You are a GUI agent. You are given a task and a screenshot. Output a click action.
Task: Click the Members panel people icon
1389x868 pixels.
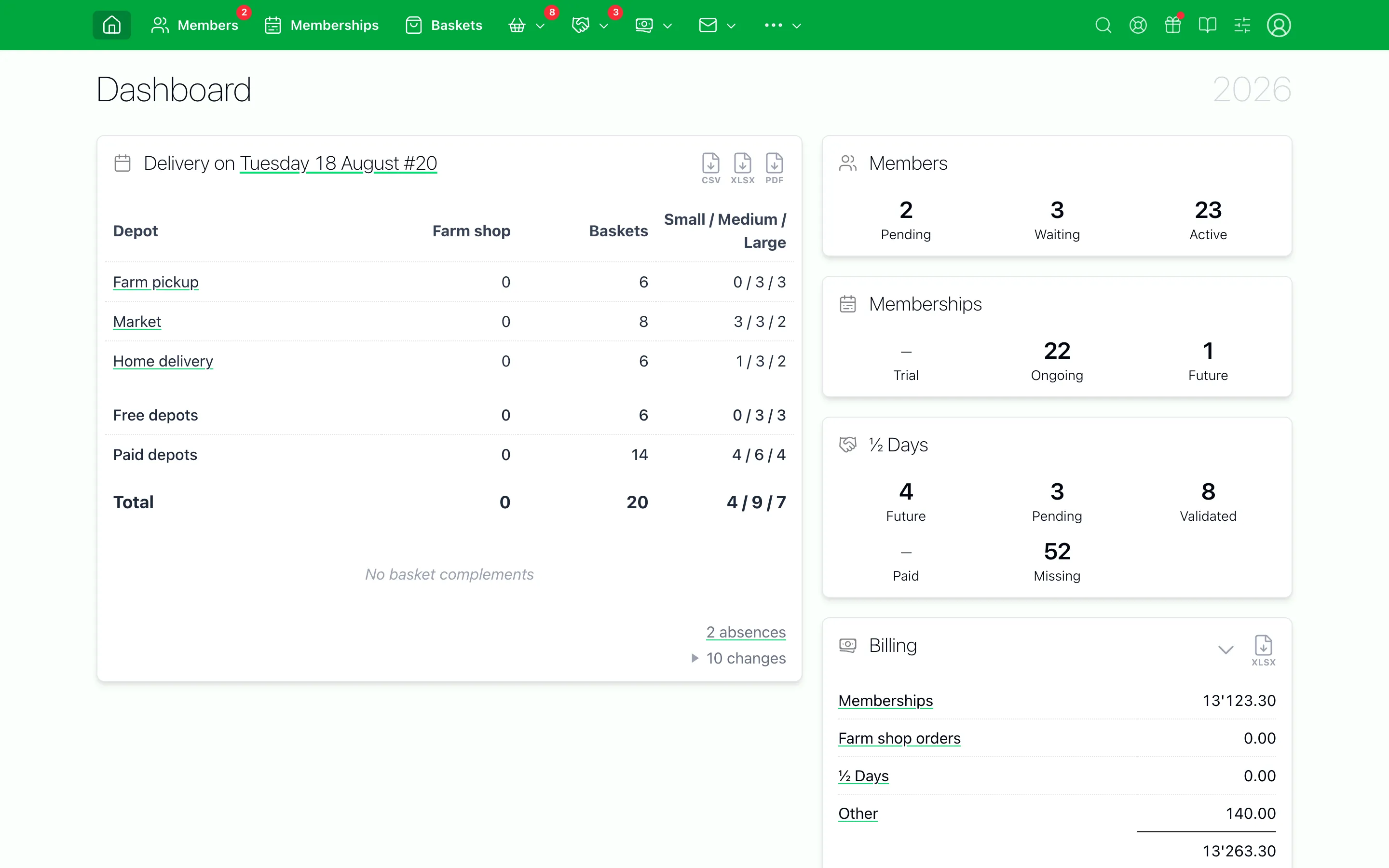(x=848, y=163)
